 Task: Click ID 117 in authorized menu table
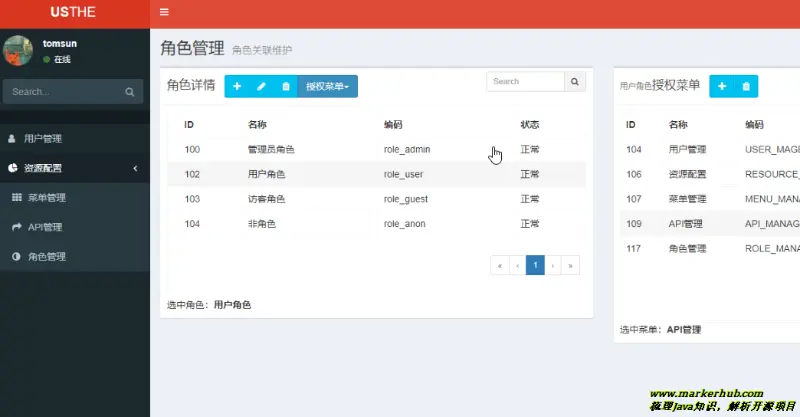point(634,249)
